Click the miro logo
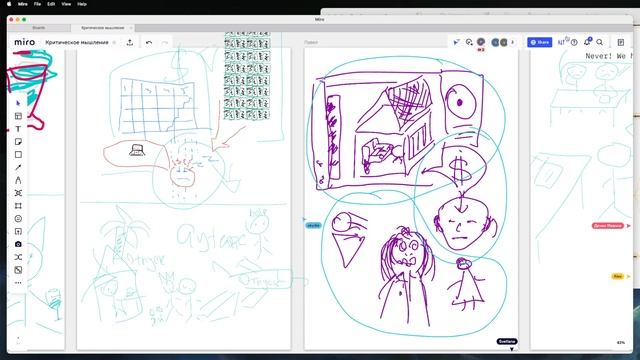 click(x=24, y=42)
